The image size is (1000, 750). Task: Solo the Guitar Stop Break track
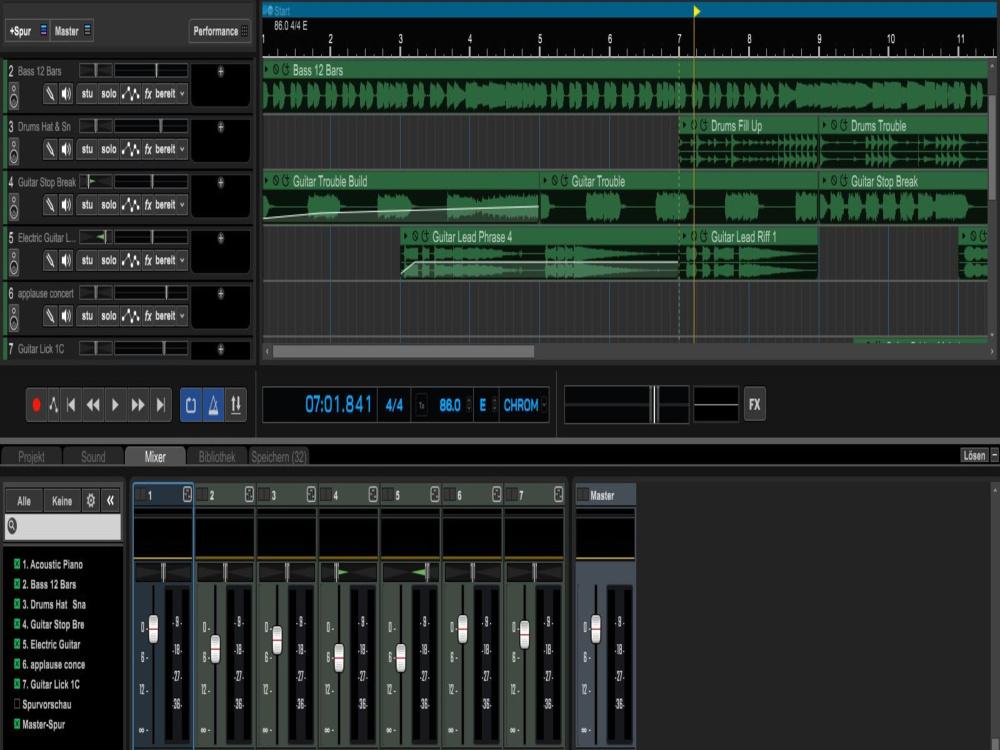[109, 205]
